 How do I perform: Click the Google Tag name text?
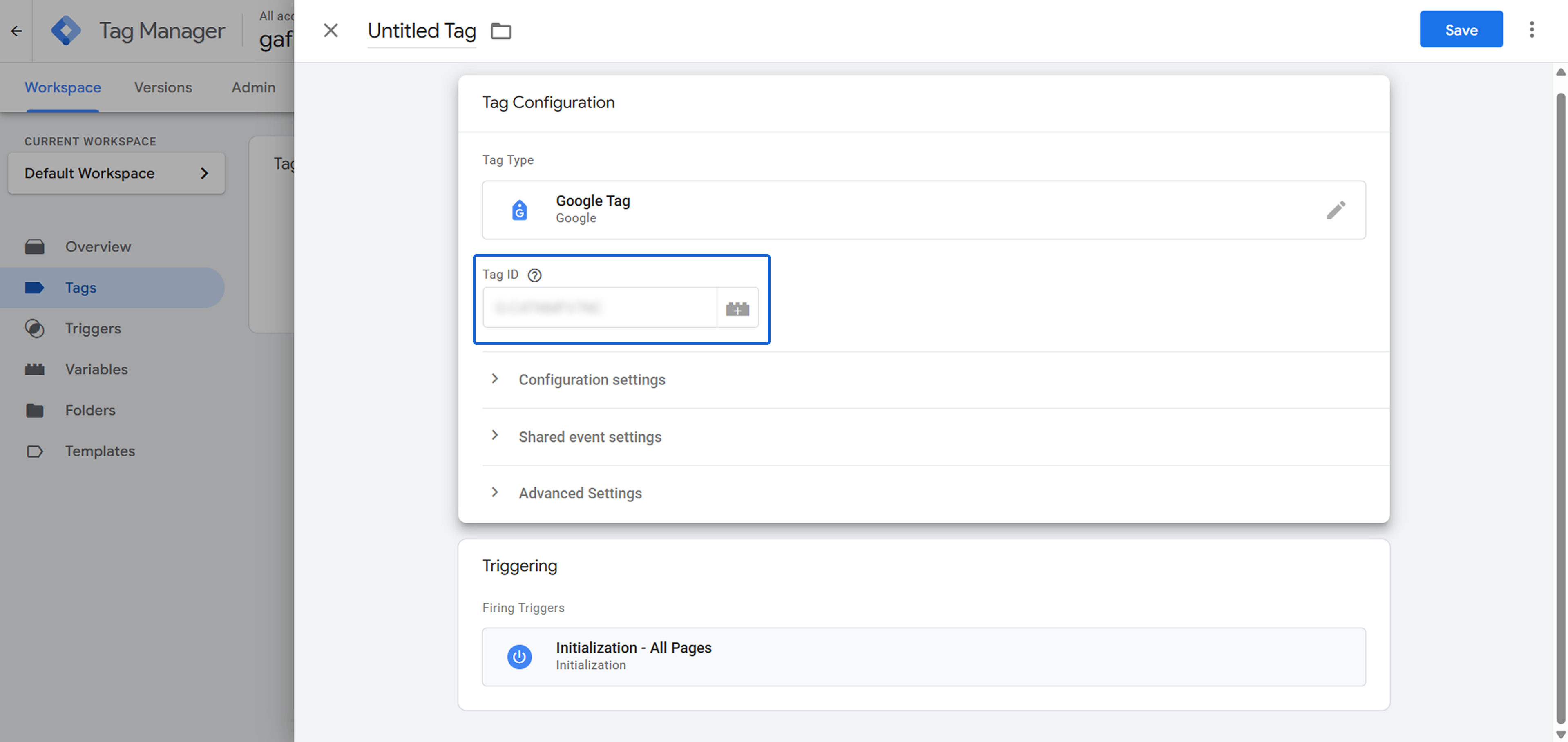593,201
